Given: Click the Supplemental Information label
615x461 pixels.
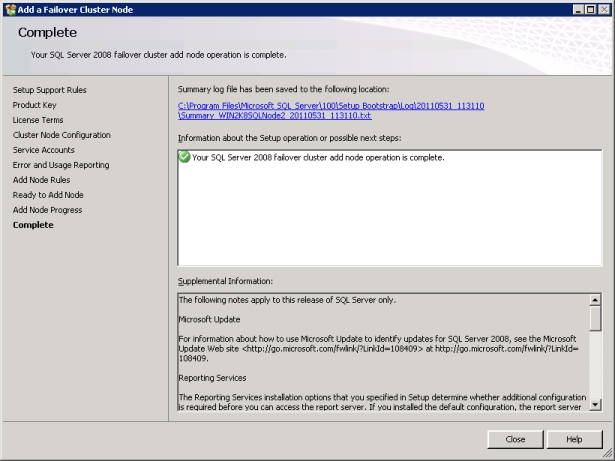Looking at the screenshot, I should pos(225,281).
